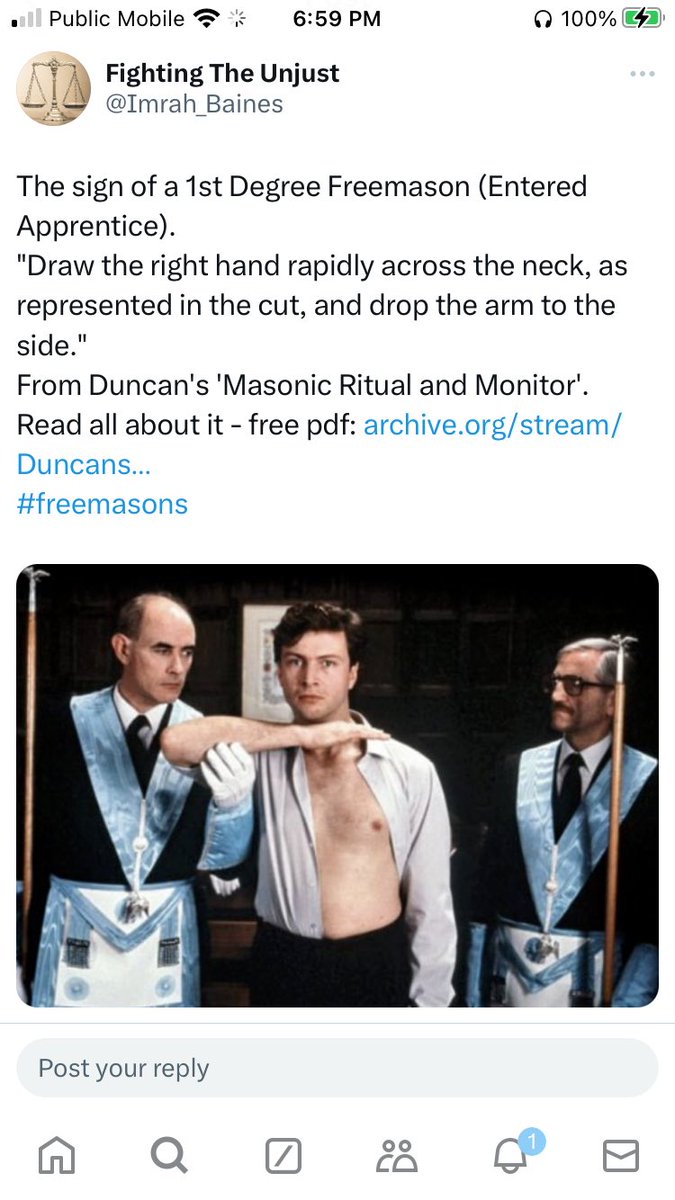Open the @Imrah_Baines handle
Screen dimensions: 675x1200
(194, 103)
